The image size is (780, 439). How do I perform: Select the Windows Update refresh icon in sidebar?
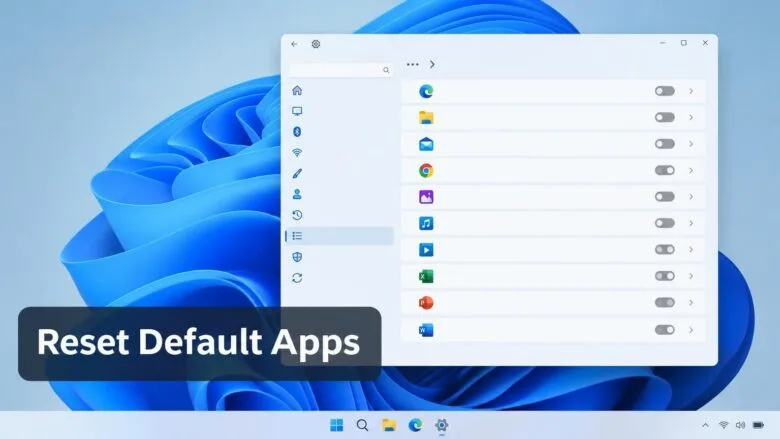click(297, 278)
